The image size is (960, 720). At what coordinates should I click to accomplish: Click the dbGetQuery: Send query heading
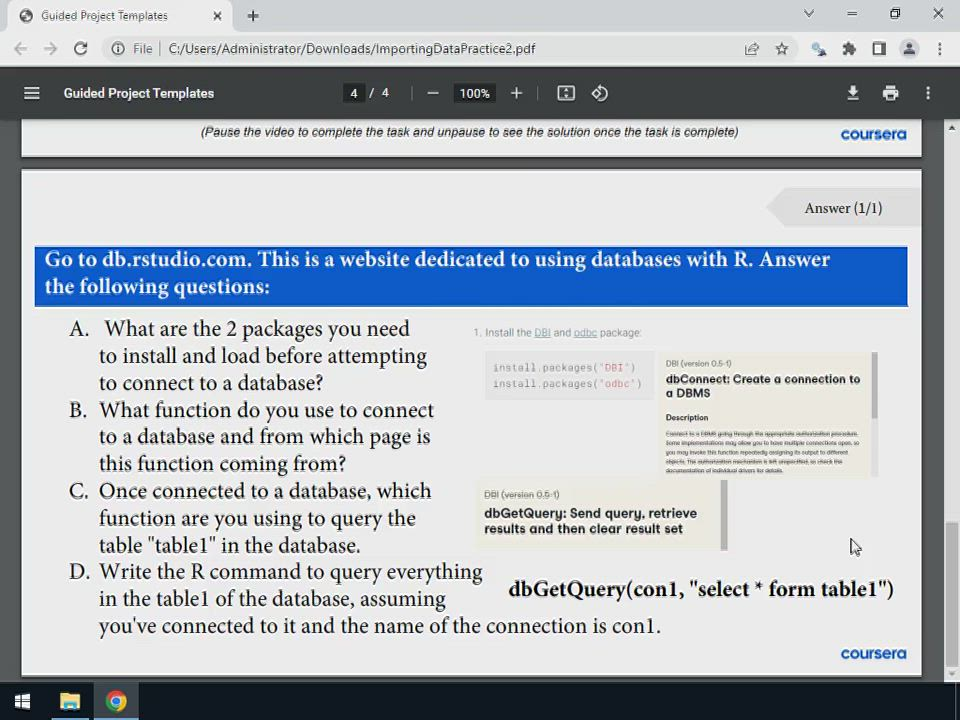click(x=590, y=521)
